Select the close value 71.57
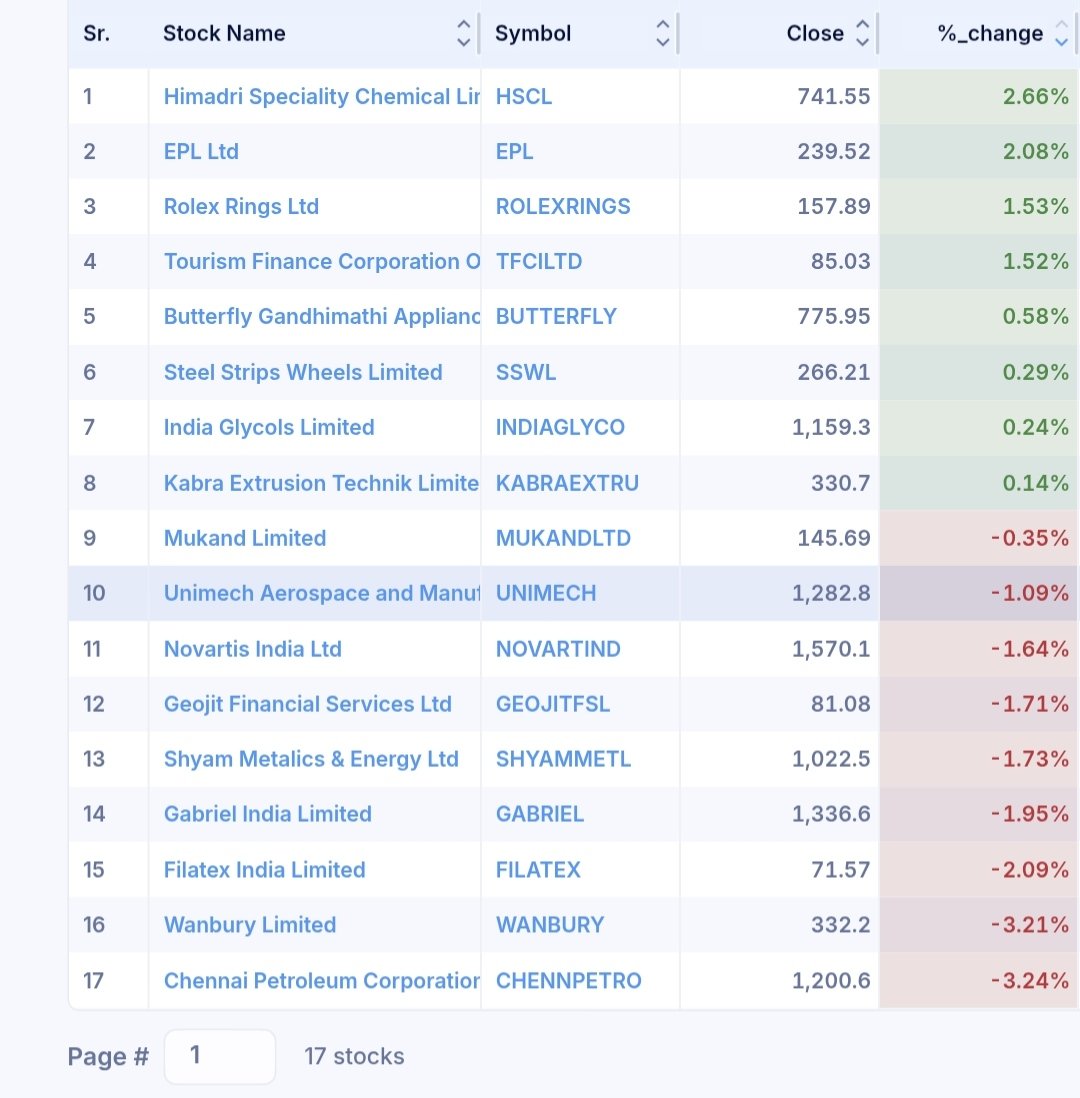Screen dimensions: 1080x1098 coord(840,870)
